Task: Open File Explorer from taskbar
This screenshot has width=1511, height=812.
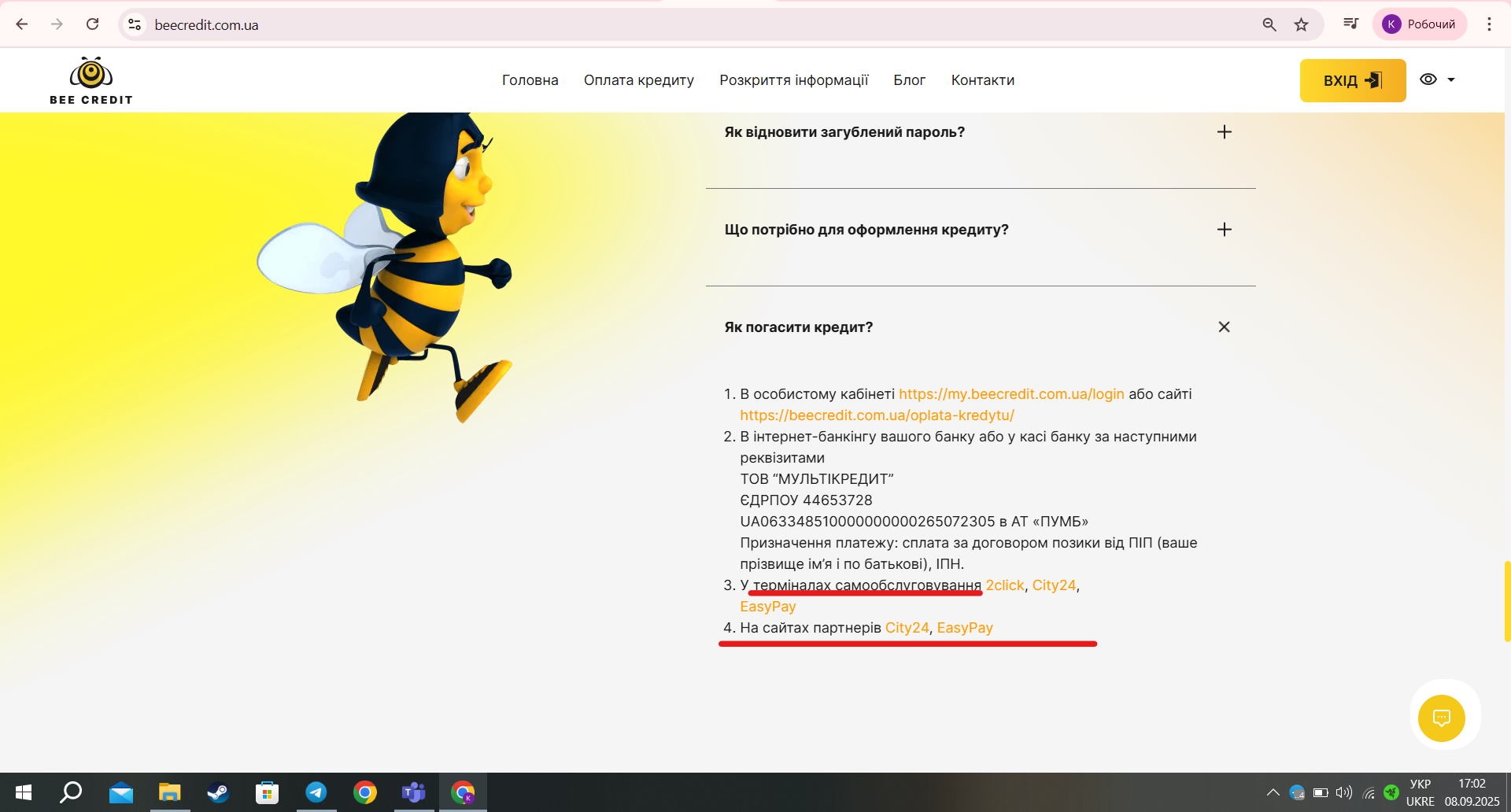Action: click(x=170, y=792)
